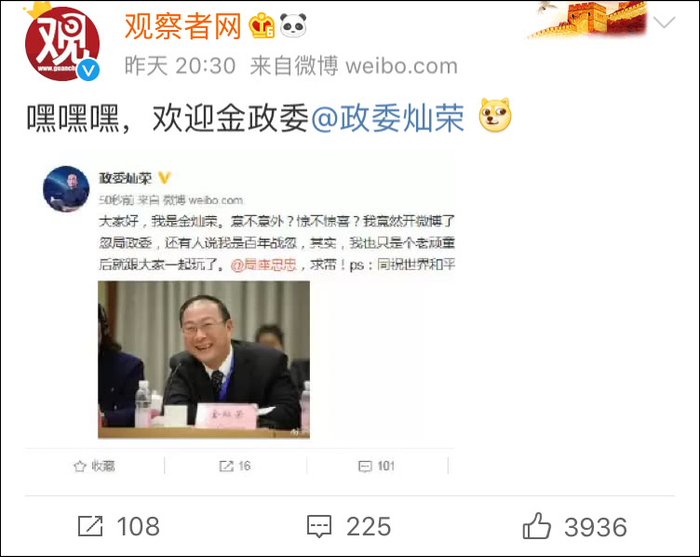This screenshot has width=700, height=557.
Task: Open the @局座召忠 mention
Action: (x=263, y=265)
